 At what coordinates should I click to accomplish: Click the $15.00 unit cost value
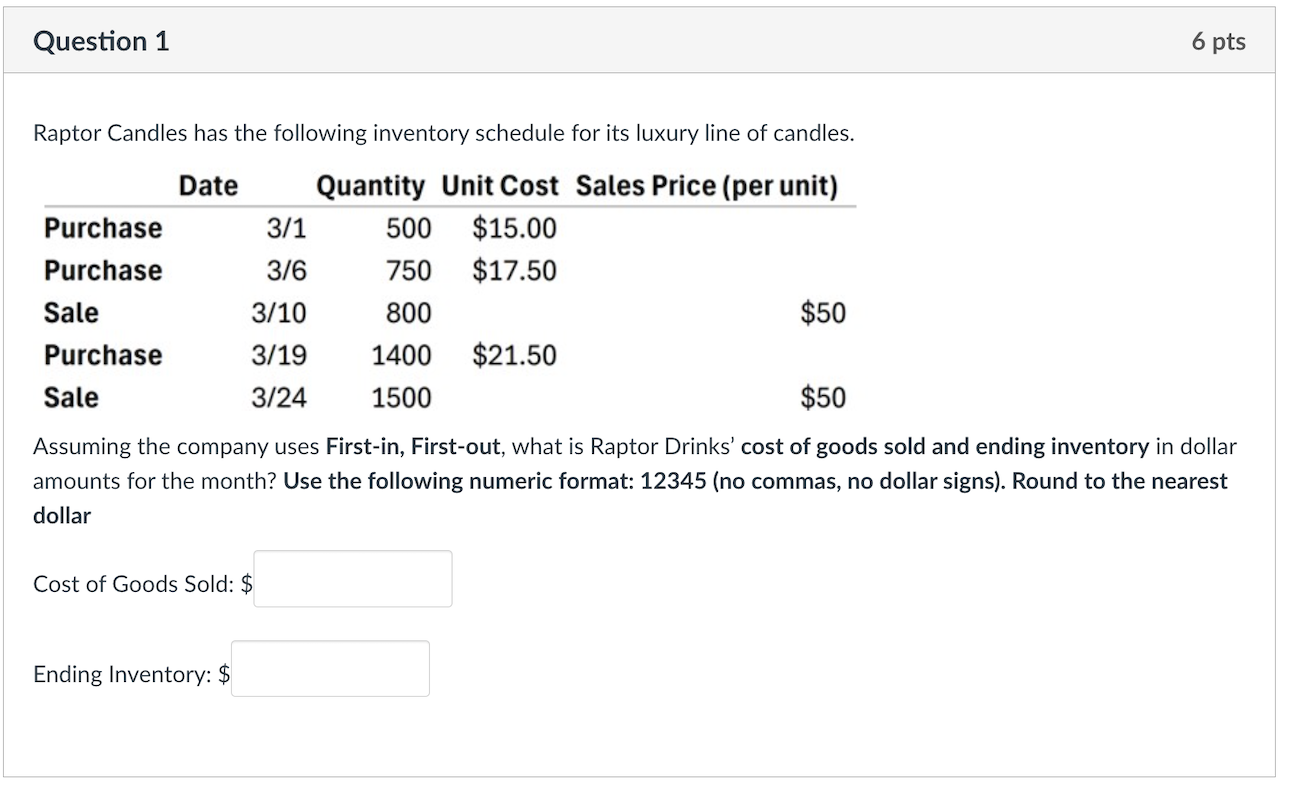pos(513,228)
